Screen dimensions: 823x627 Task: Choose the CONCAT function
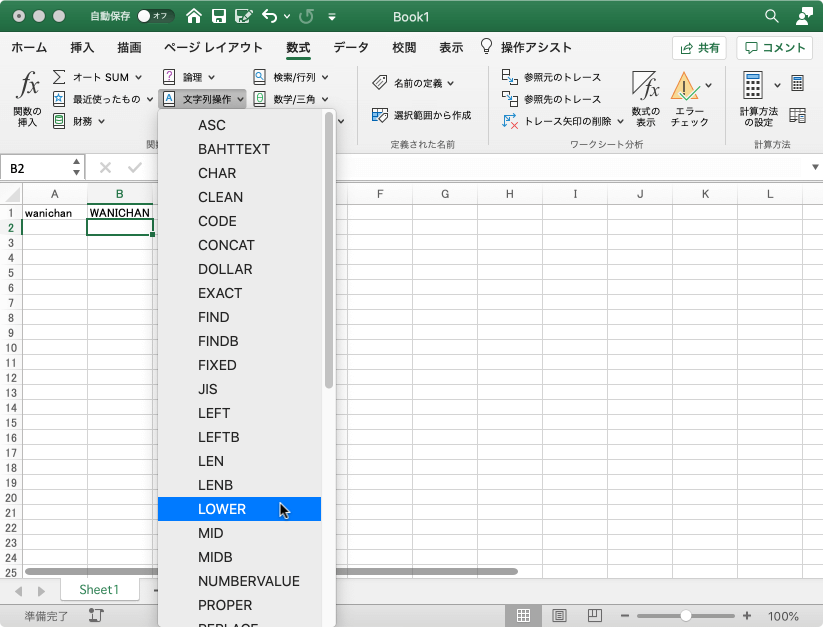pos(239,245)
